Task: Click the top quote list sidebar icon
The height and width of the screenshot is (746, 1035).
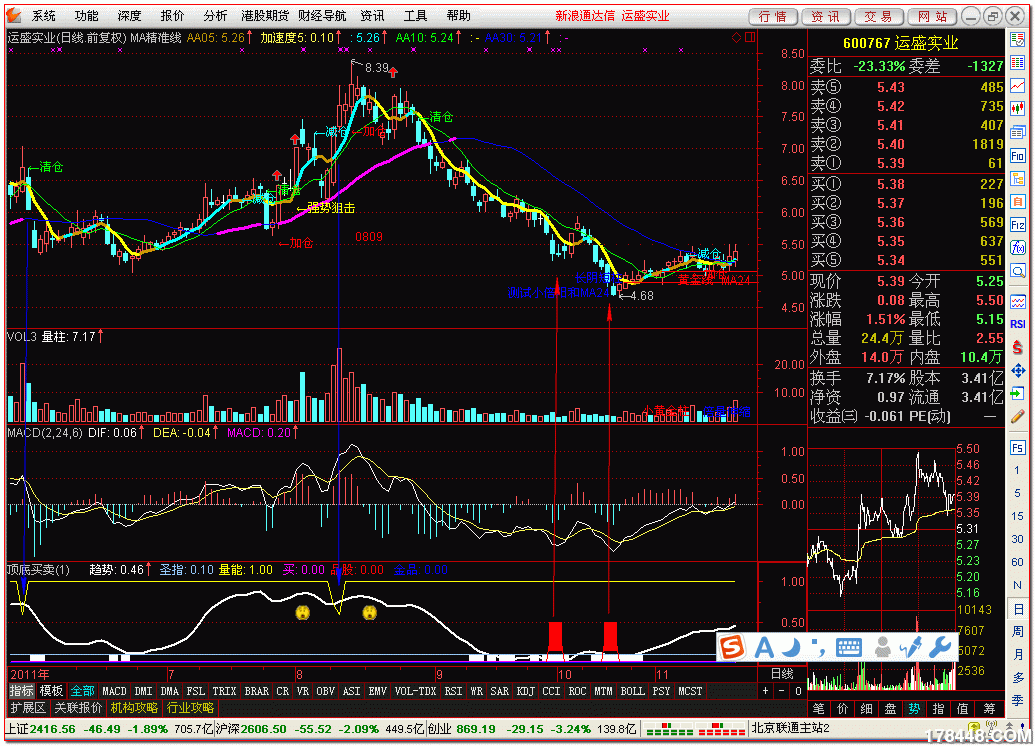Action: point(1017,40)
